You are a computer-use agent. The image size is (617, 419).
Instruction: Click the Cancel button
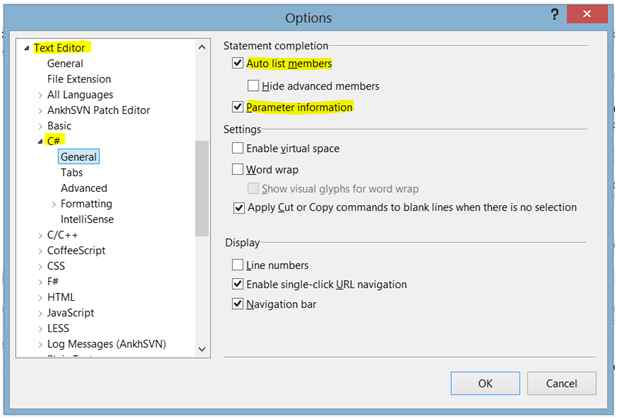pos(560,382)
